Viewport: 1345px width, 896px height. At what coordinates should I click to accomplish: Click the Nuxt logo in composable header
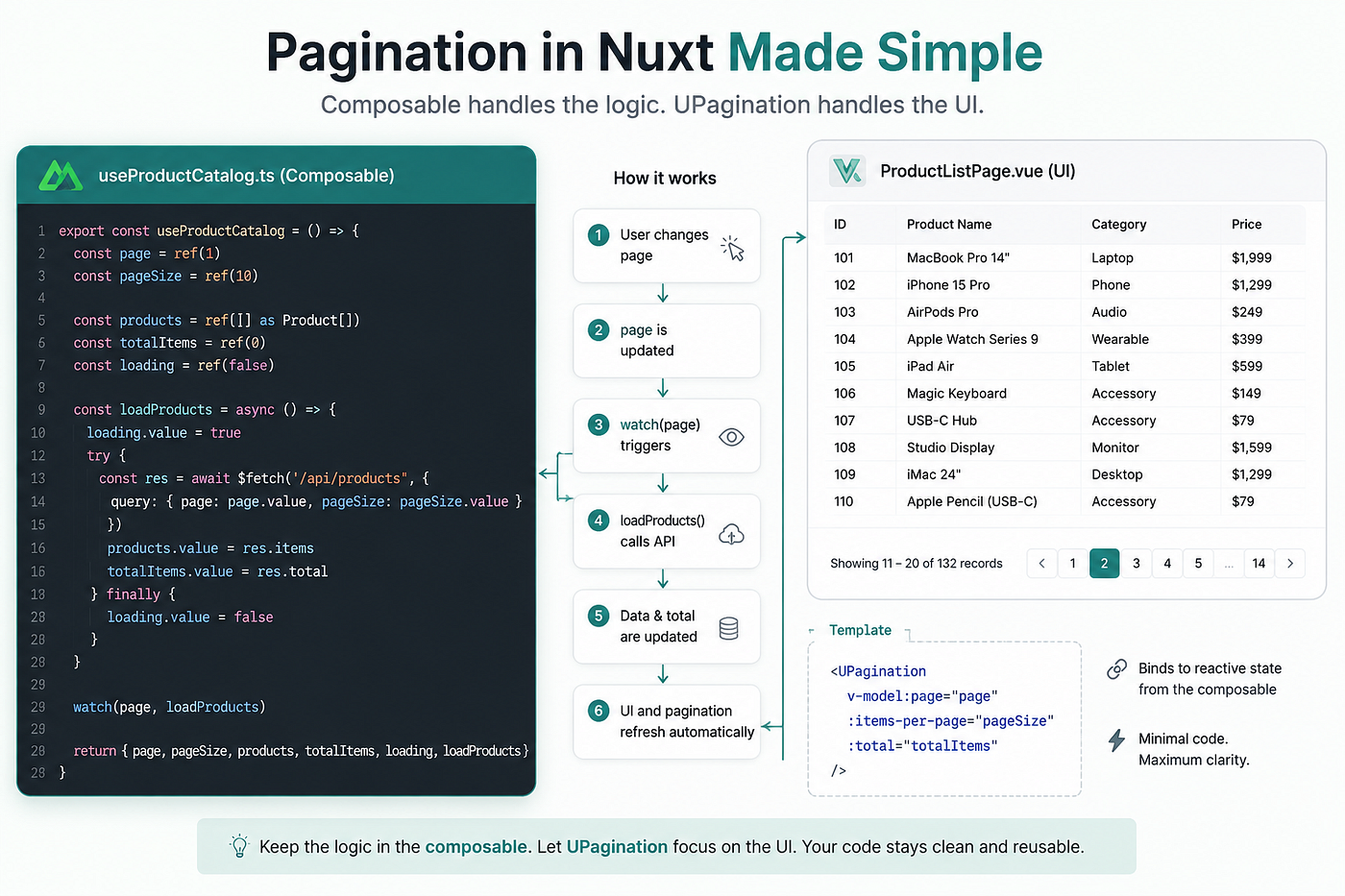pos(61,176)
